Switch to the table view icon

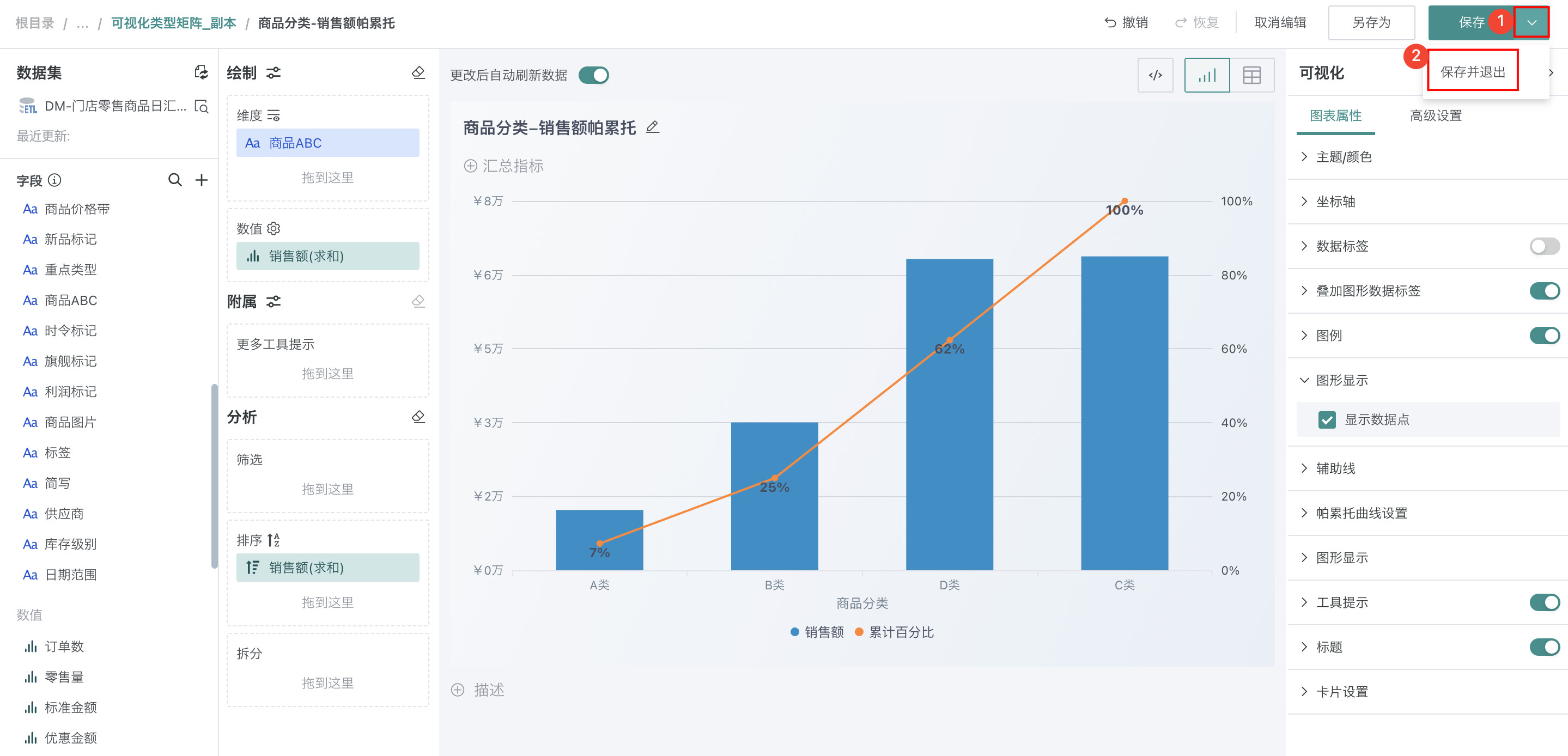click(1251, 76)
